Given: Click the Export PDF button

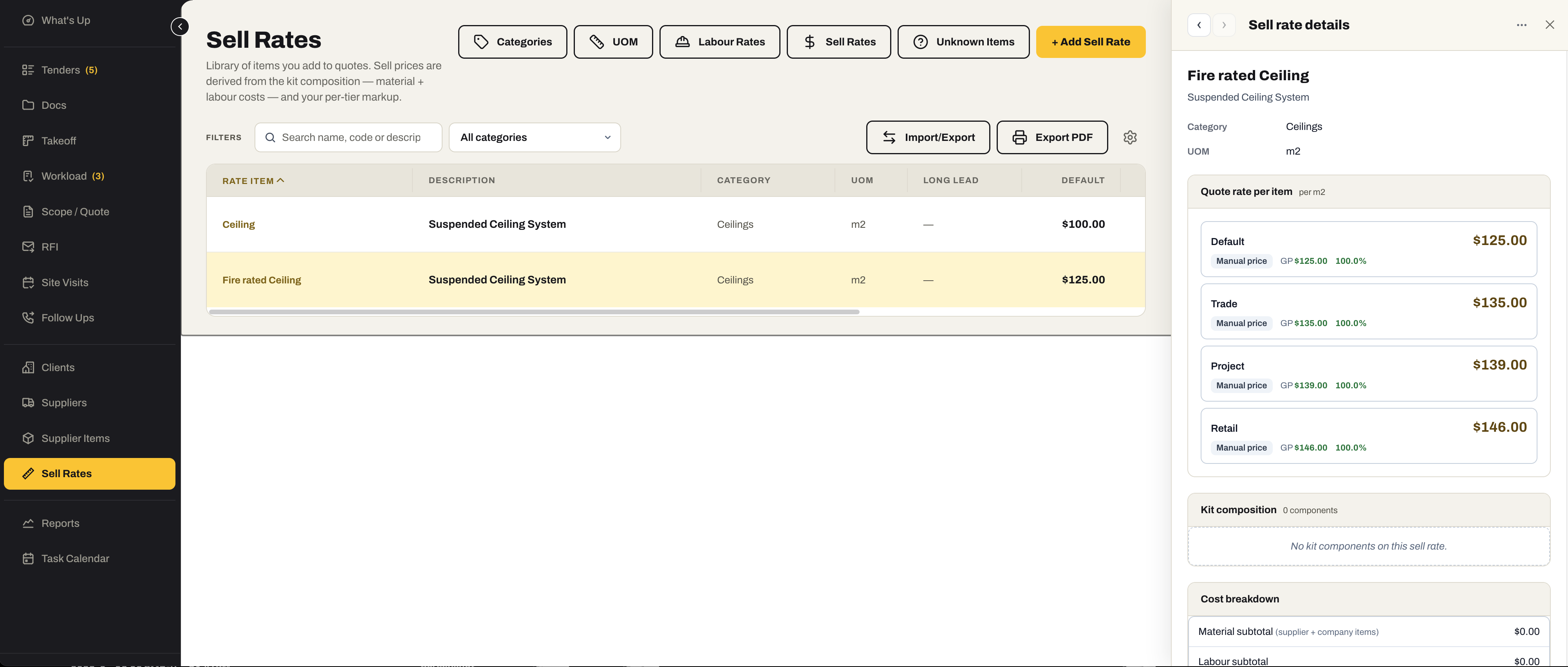Looking at the screenshot, I should tap(1052, 137).
